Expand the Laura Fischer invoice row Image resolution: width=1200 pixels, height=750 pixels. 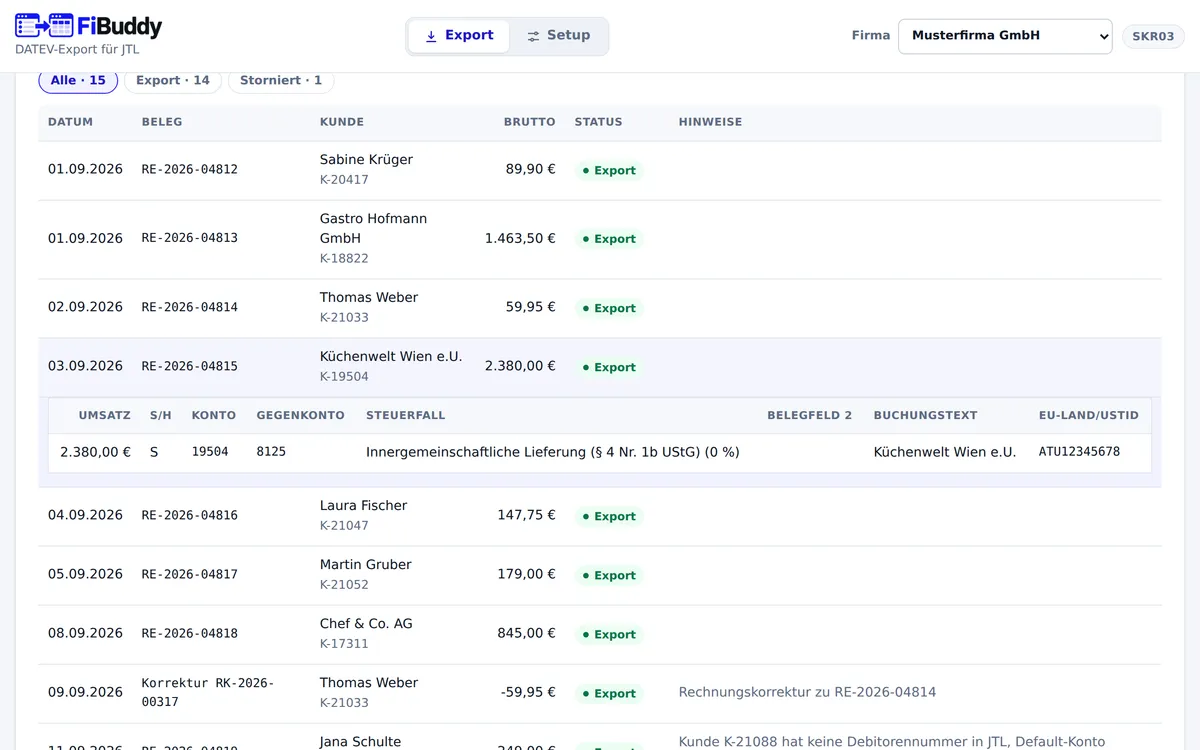[600, 516]
